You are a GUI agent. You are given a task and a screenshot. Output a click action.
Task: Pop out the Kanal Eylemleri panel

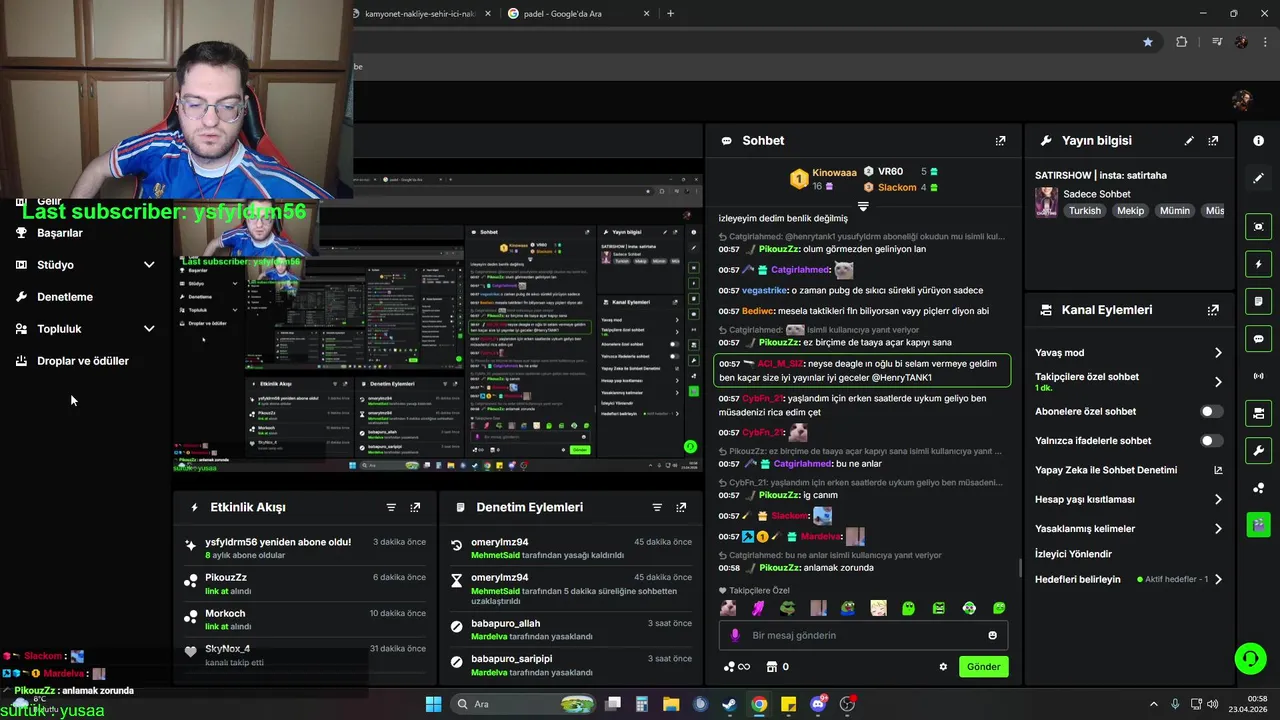pos(1213,310)
